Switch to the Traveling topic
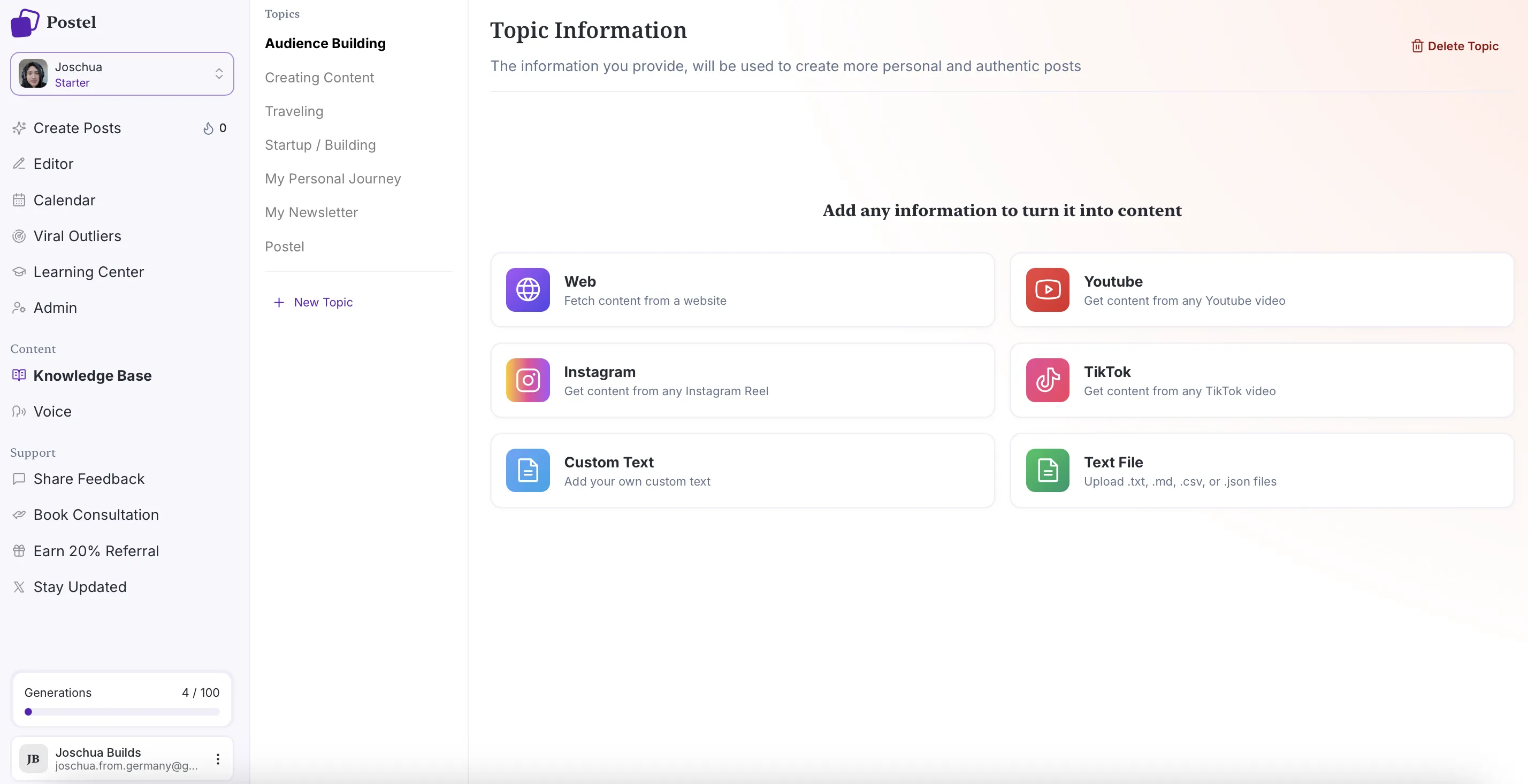This screenshot has height=784, width=1528. click(294, 111)
